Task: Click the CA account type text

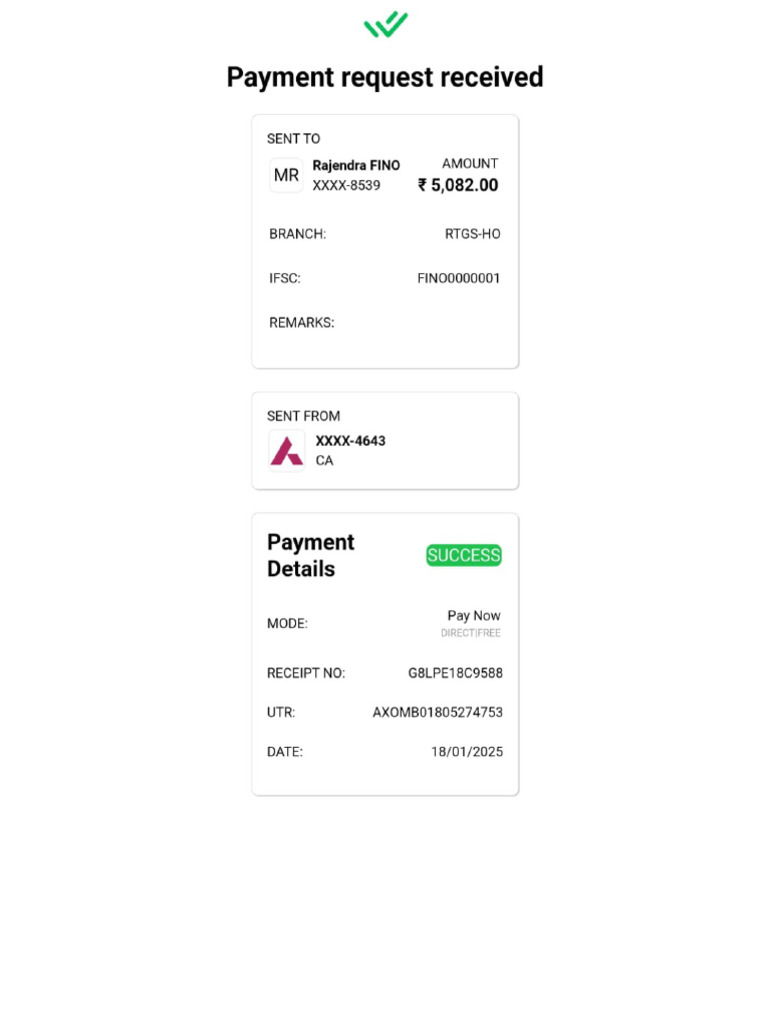Action: click(x=325, y=460)
